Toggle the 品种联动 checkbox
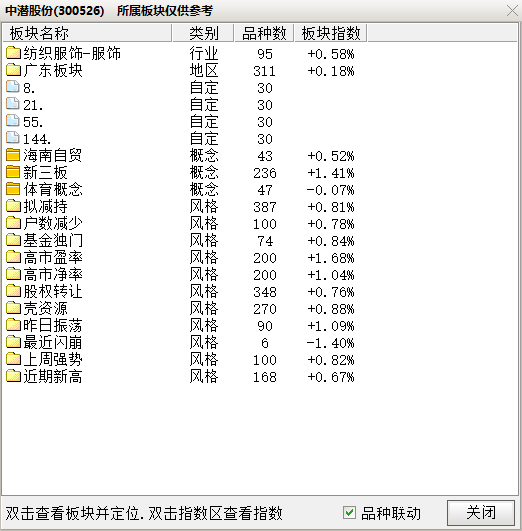This screenshot has height=531, width=522. tap(349, 513)
